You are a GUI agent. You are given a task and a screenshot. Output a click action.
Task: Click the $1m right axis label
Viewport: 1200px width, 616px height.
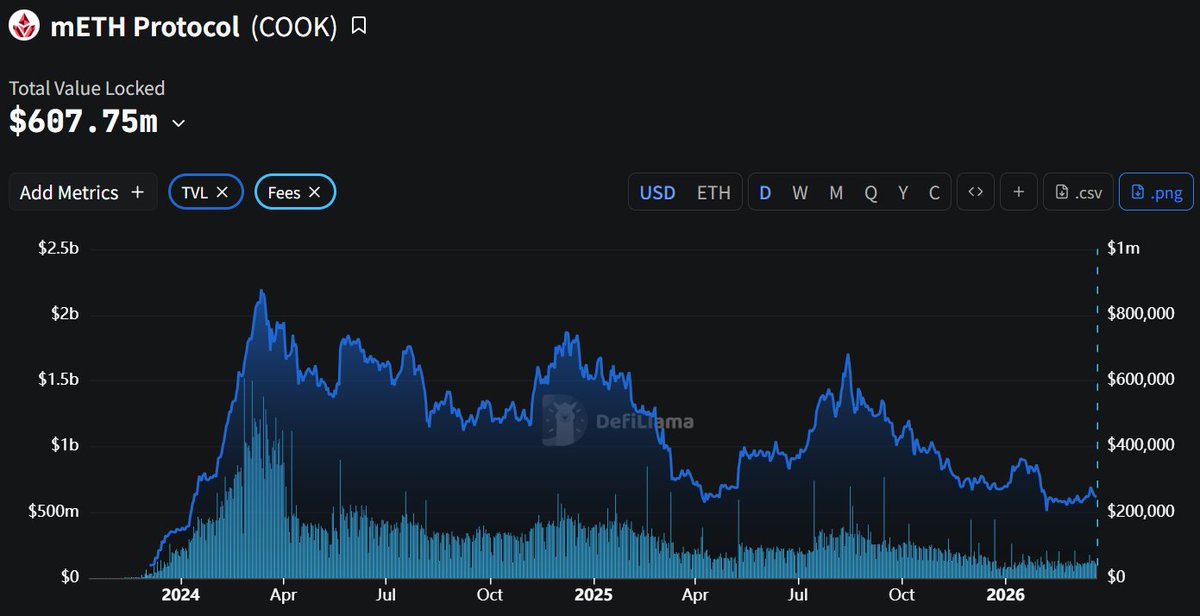[x=1123, y=248]
